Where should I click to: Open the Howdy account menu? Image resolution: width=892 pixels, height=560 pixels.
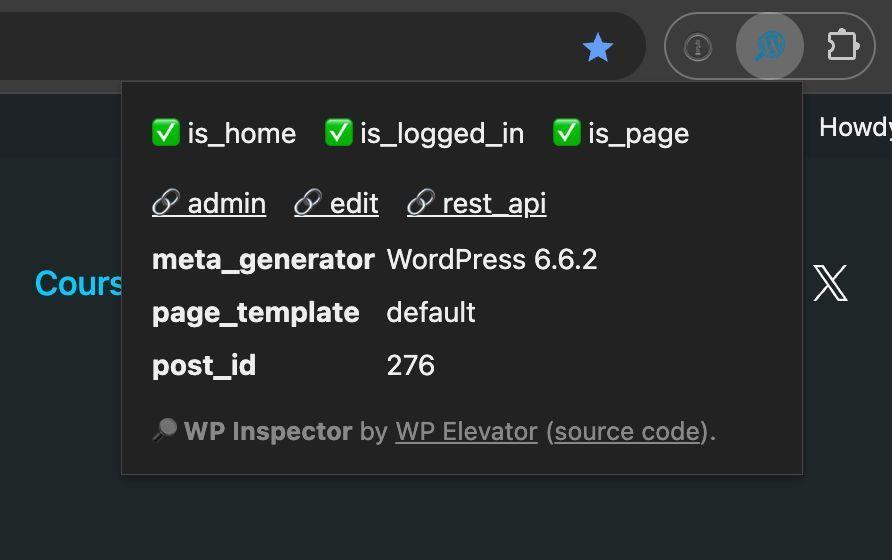coord(856,127)
